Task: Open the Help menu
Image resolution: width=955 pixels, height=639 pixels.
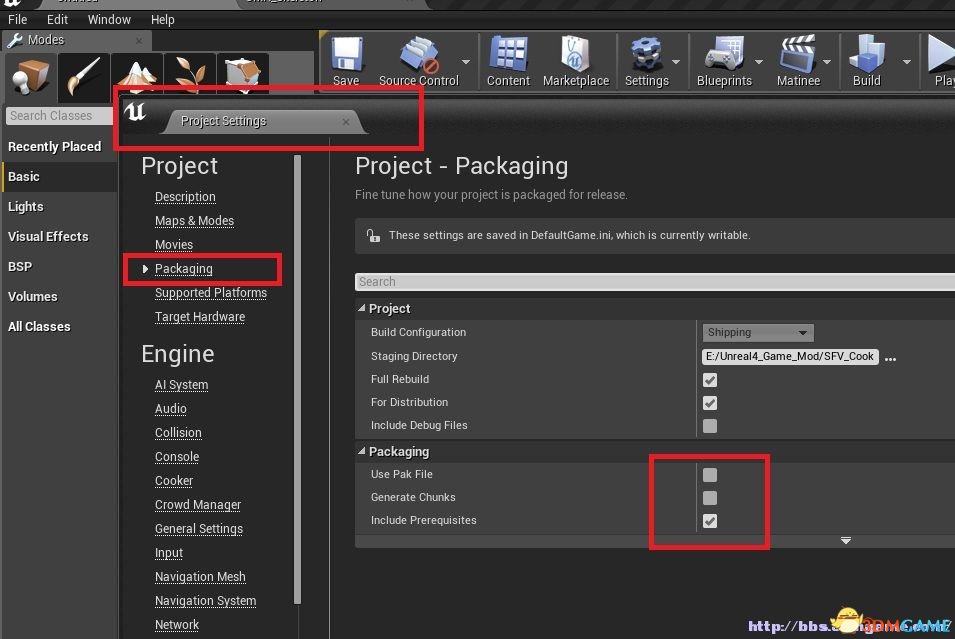Action: pyautogui.click(x=163, y=19)
